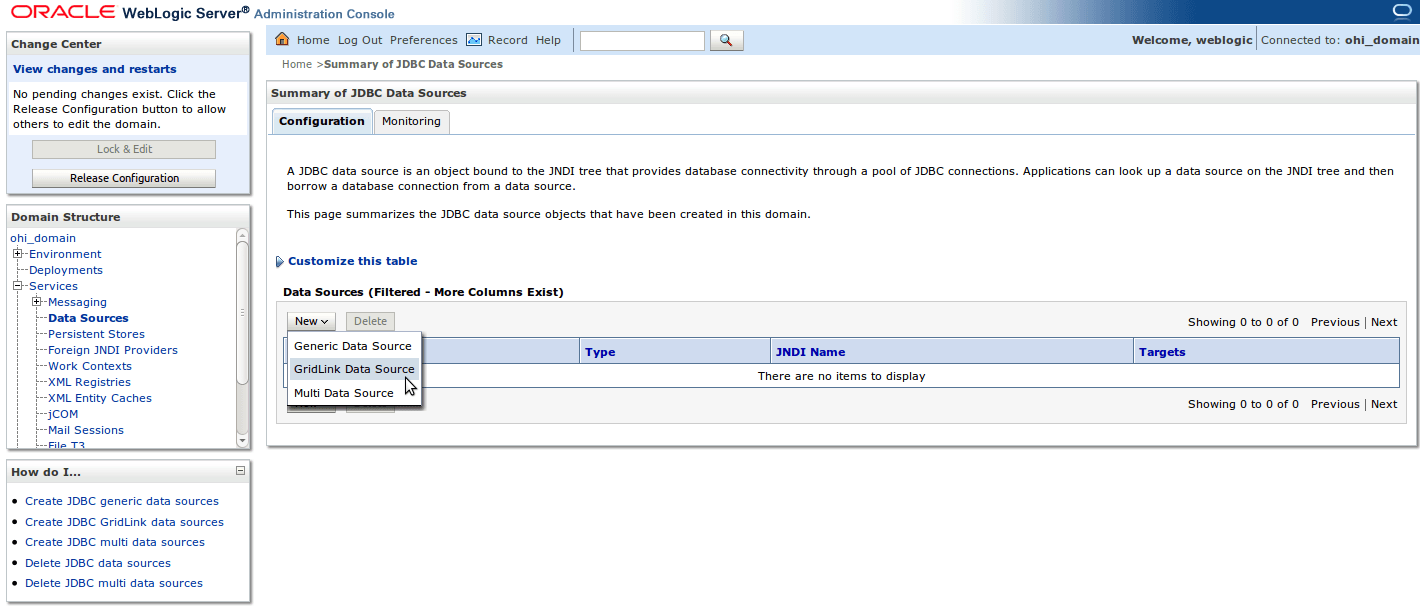Expand the Customize this table triangle
The image size is (1420, 609).
click(280, 262)
